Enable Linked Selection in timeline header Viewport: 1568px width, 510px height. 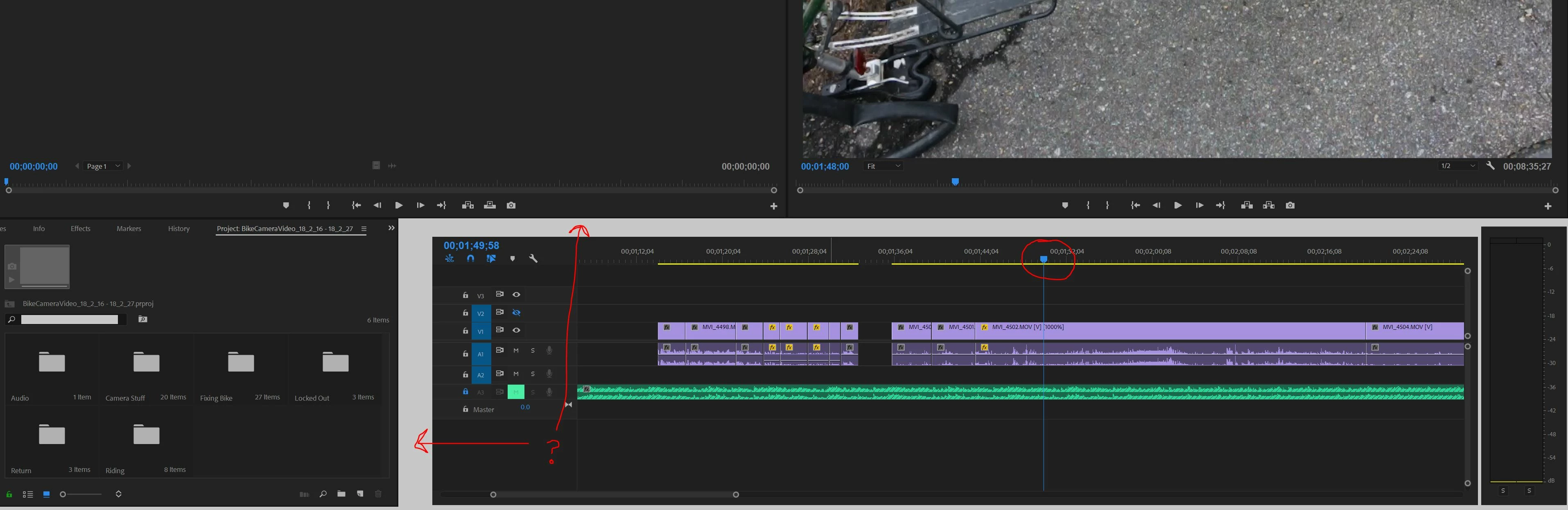[x=490, y=258]
